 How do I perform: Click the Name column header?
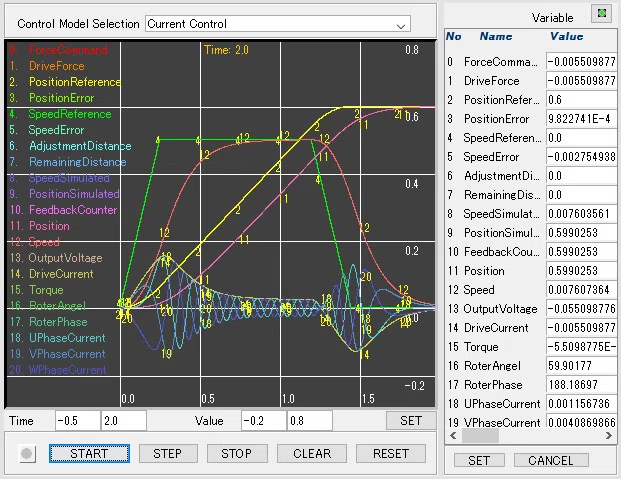(x=496, y=36)
